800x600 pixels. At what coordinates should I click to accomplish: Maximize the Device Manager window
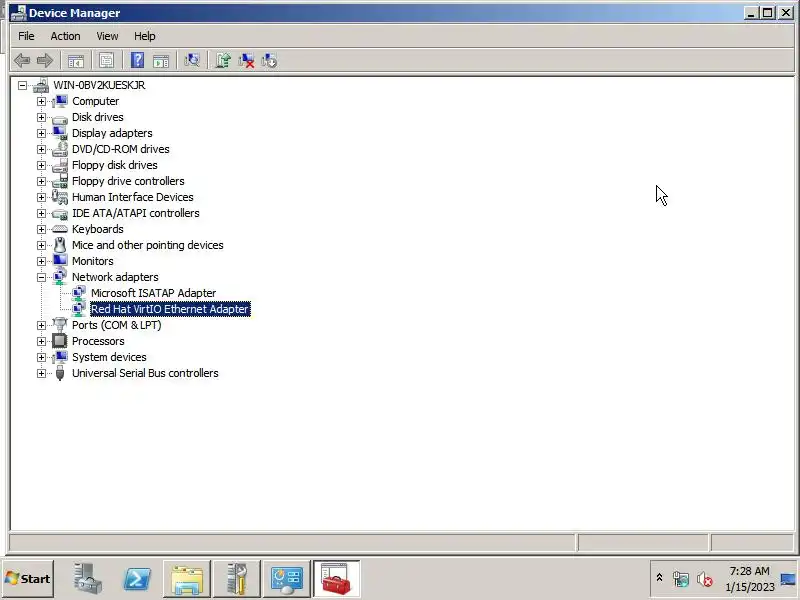point(768,13)
